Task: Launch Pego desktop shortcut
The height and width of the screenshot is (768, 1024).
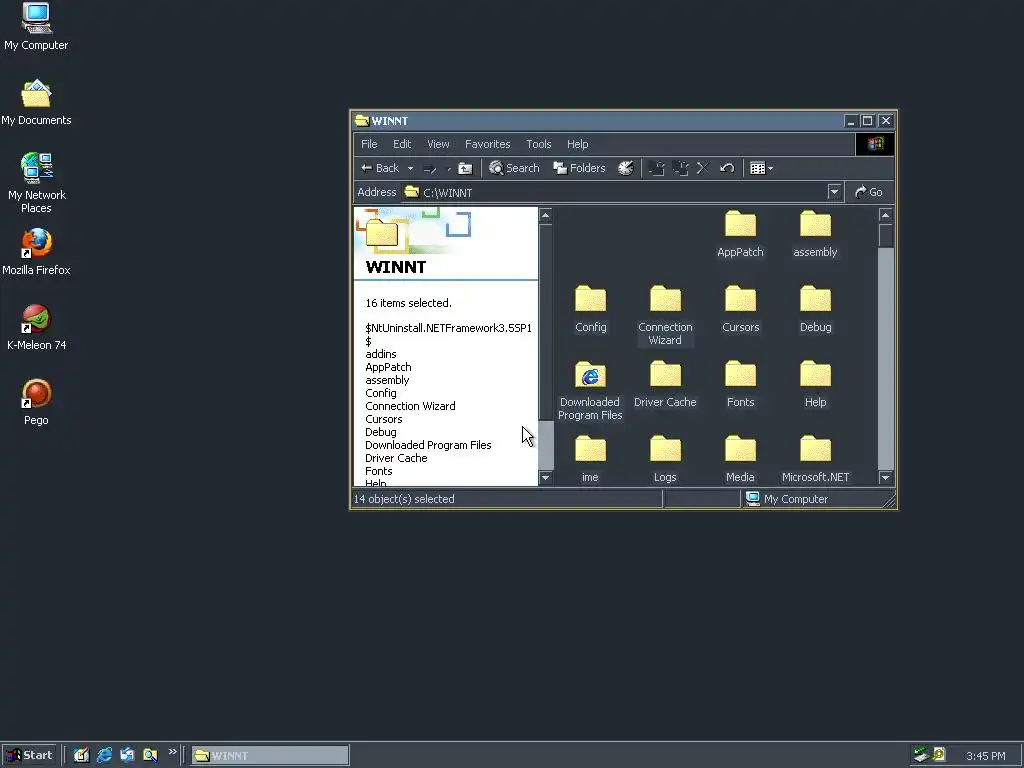Action: [36, 402]
